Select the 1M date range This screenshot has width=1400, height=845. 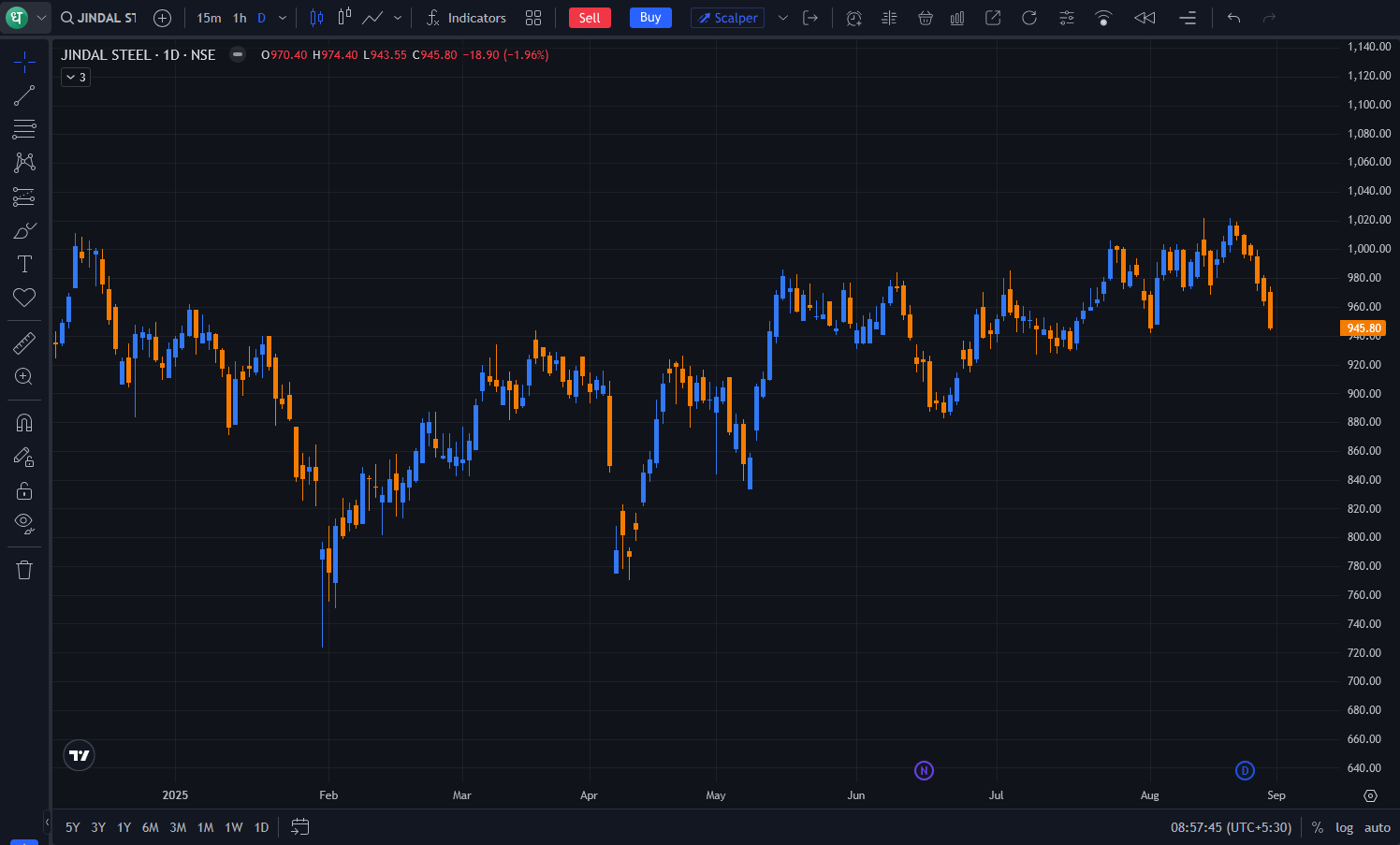coord(206,827)
